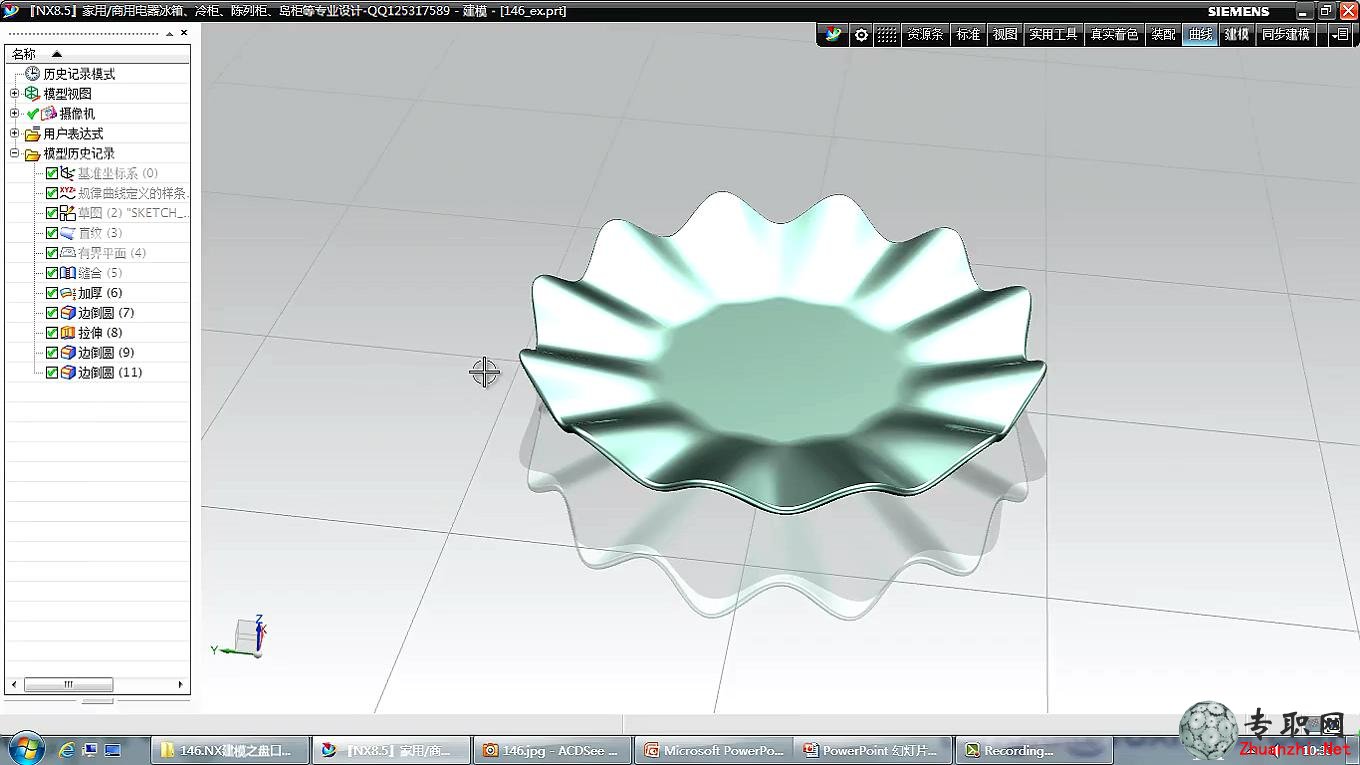Click the dotted grid icon in toolbar
Viewport: 1360px width, 765px height.
(x=887, y=34)
